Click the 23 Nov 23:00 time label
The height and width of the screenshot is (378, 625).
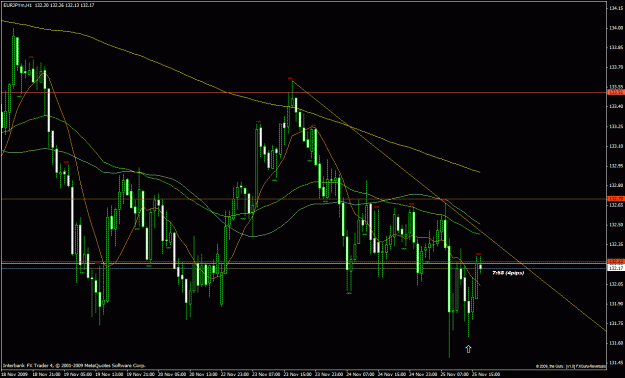(328, 375)
